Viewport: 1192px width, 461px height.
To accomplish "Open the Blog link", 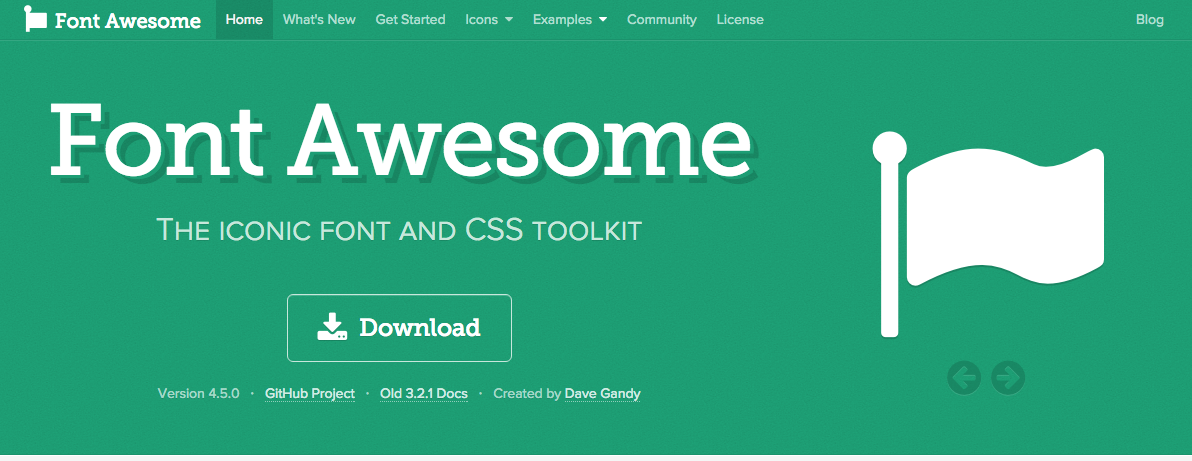I will [1149, 20].
